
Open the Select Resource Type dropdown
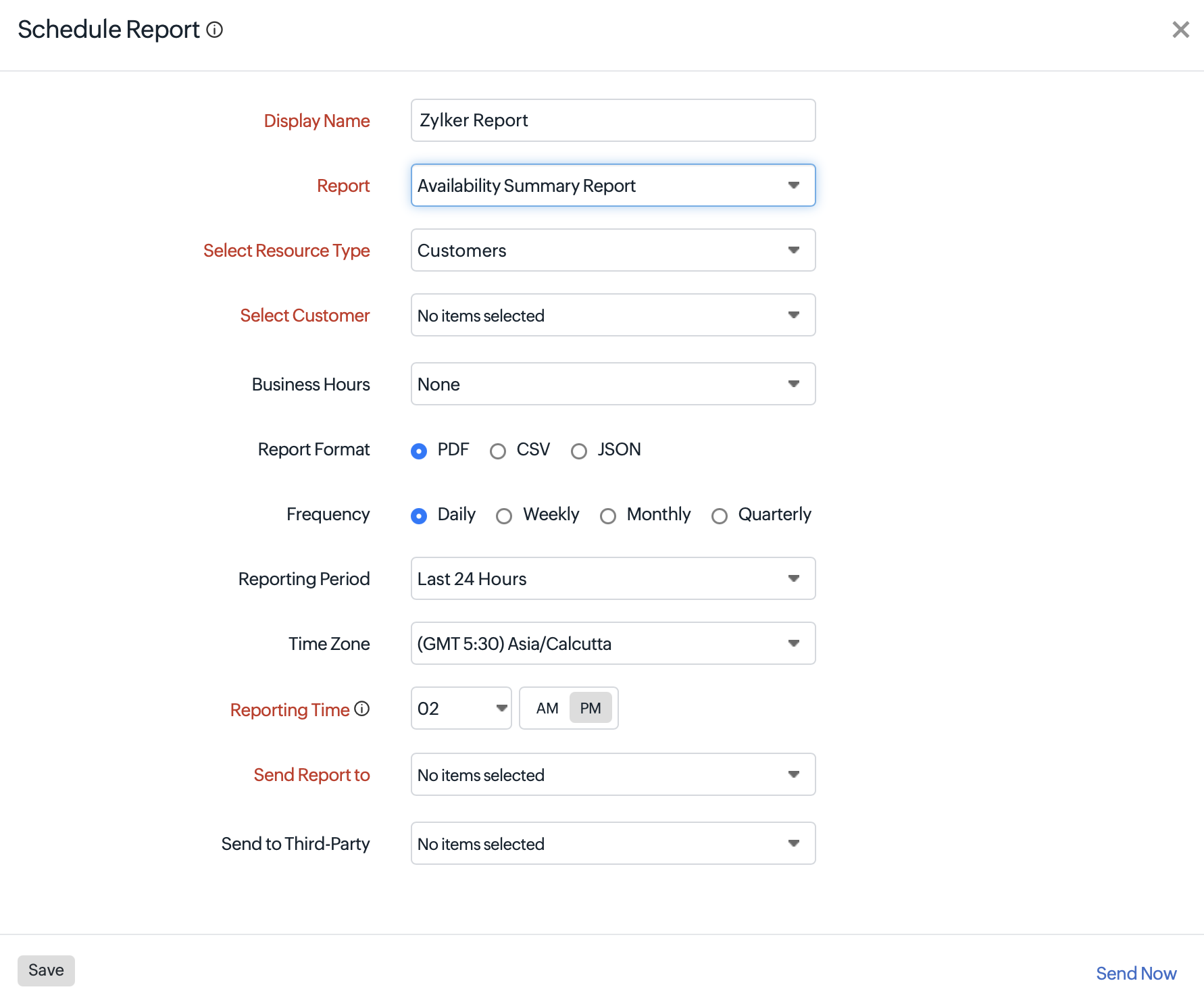[613, 250]
